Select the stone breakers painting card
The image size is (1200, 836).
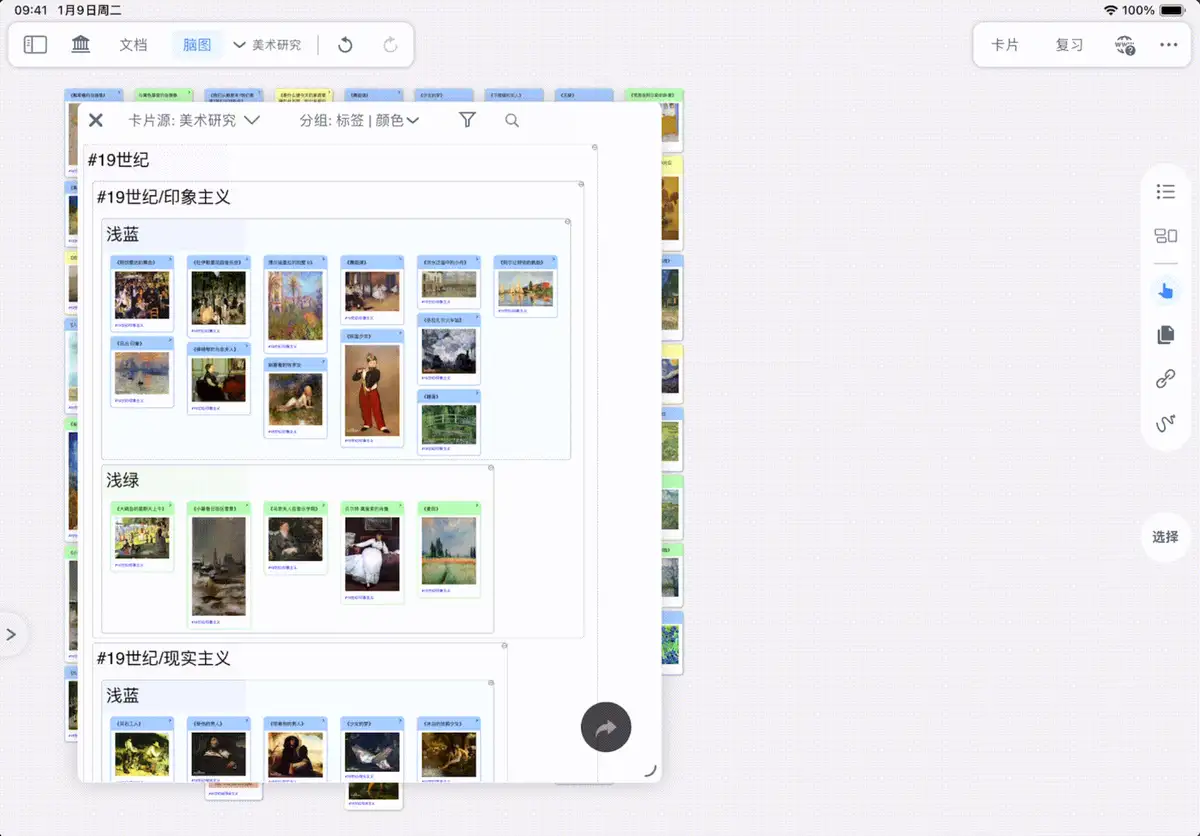pyautogui.click(x=142, y=749)
